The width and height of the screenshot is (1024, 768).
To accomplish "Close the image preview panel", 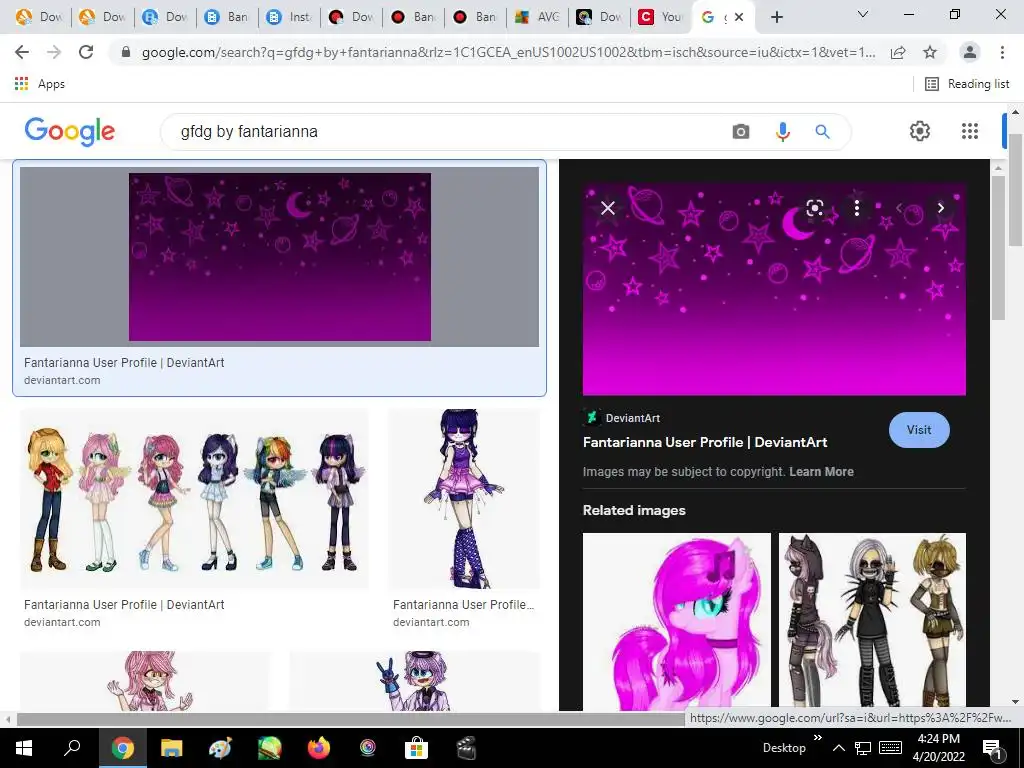I will click(607, 208).
